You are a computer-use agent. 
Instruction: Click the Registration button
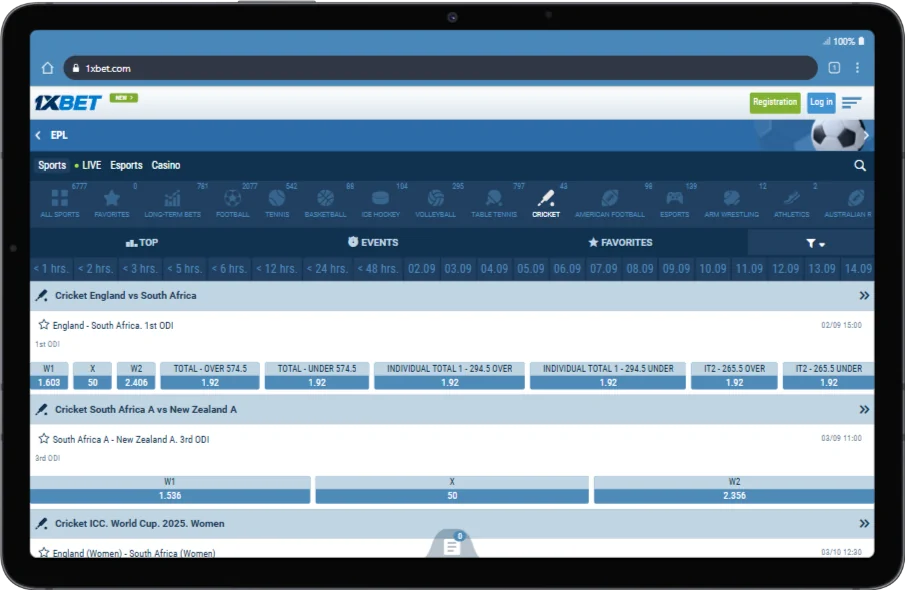[x=775, y=102]
